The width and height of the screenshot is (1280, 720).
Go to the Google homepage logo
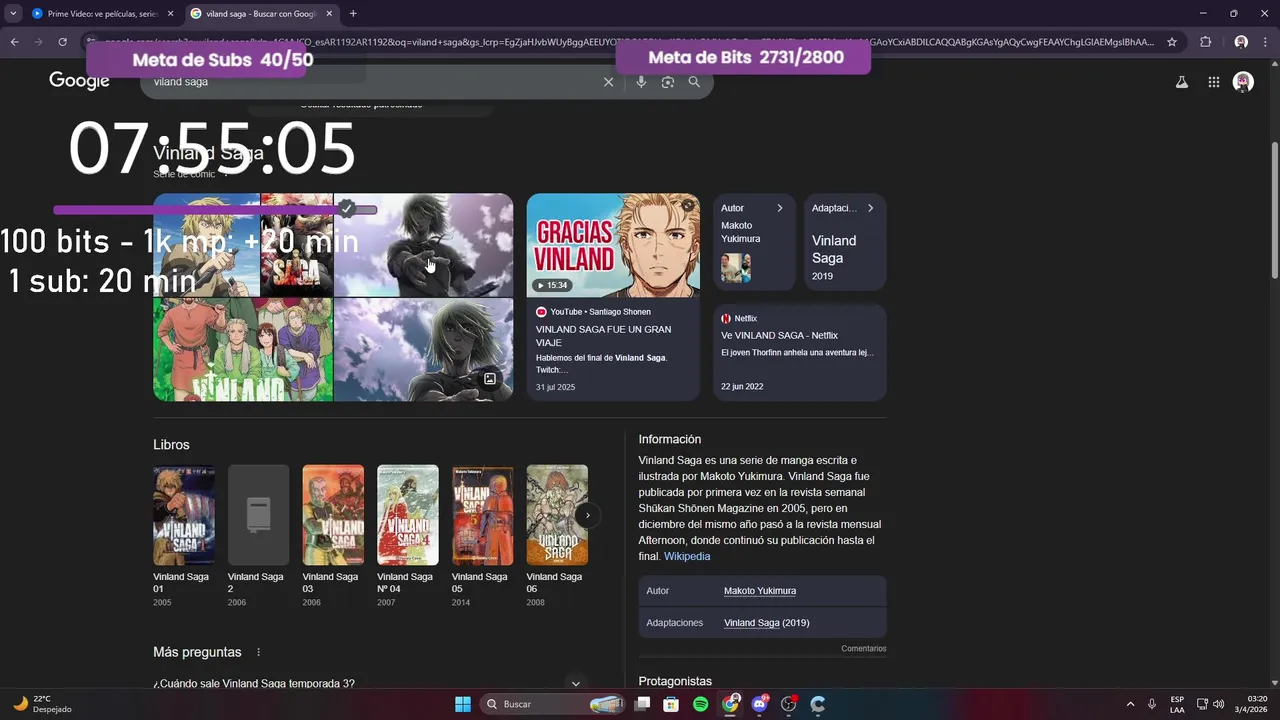(x=79, y=81)
